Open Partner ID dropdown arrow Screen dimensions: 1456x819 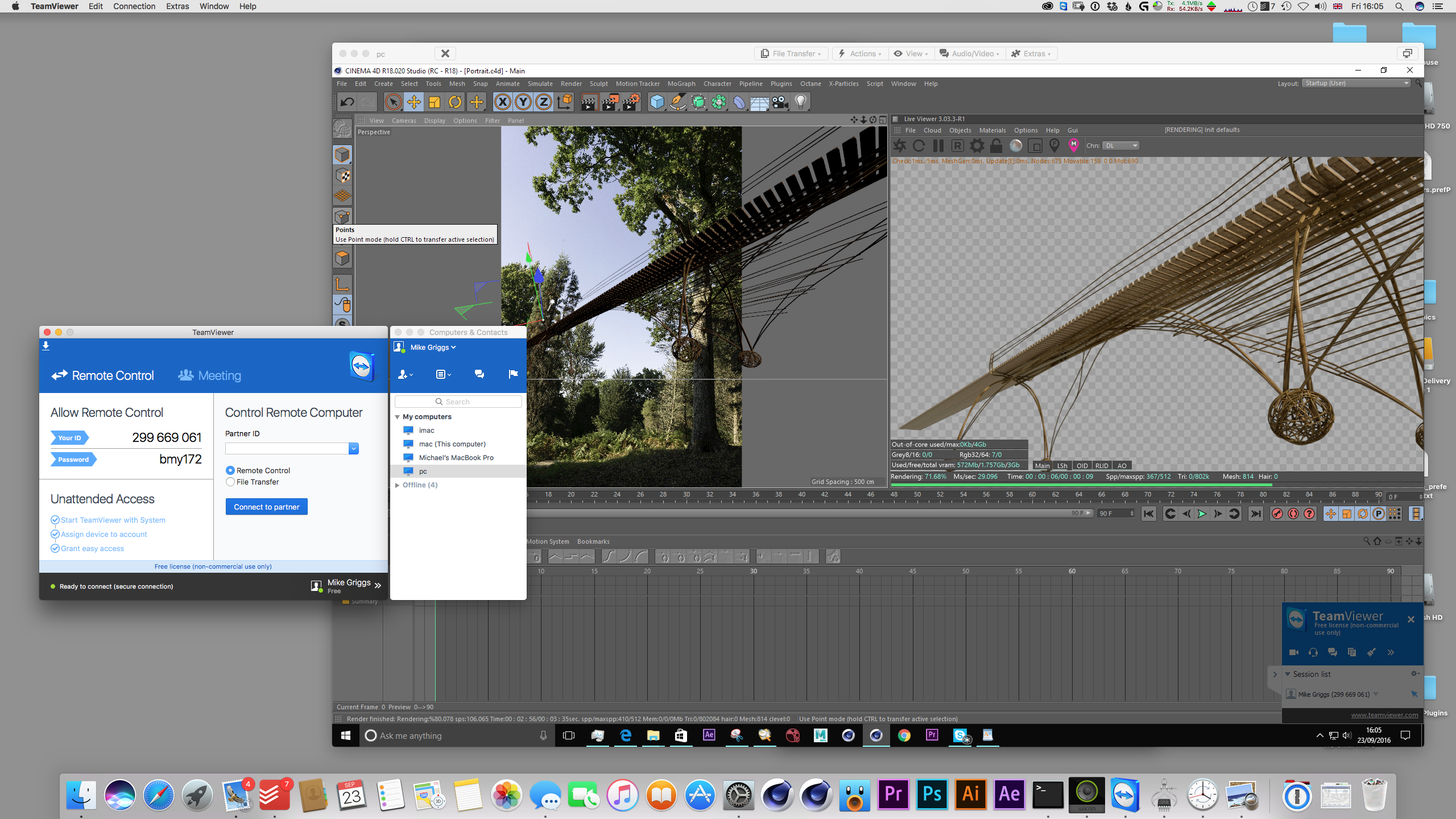click(354, 449)
